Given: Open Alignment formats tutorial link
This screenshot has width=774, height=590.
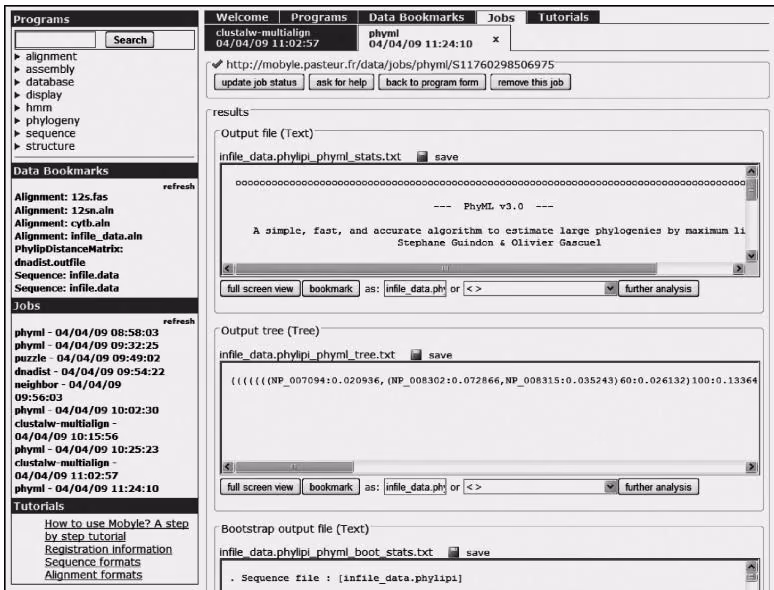Looking at the screenshot, I should tap(93, 575).
